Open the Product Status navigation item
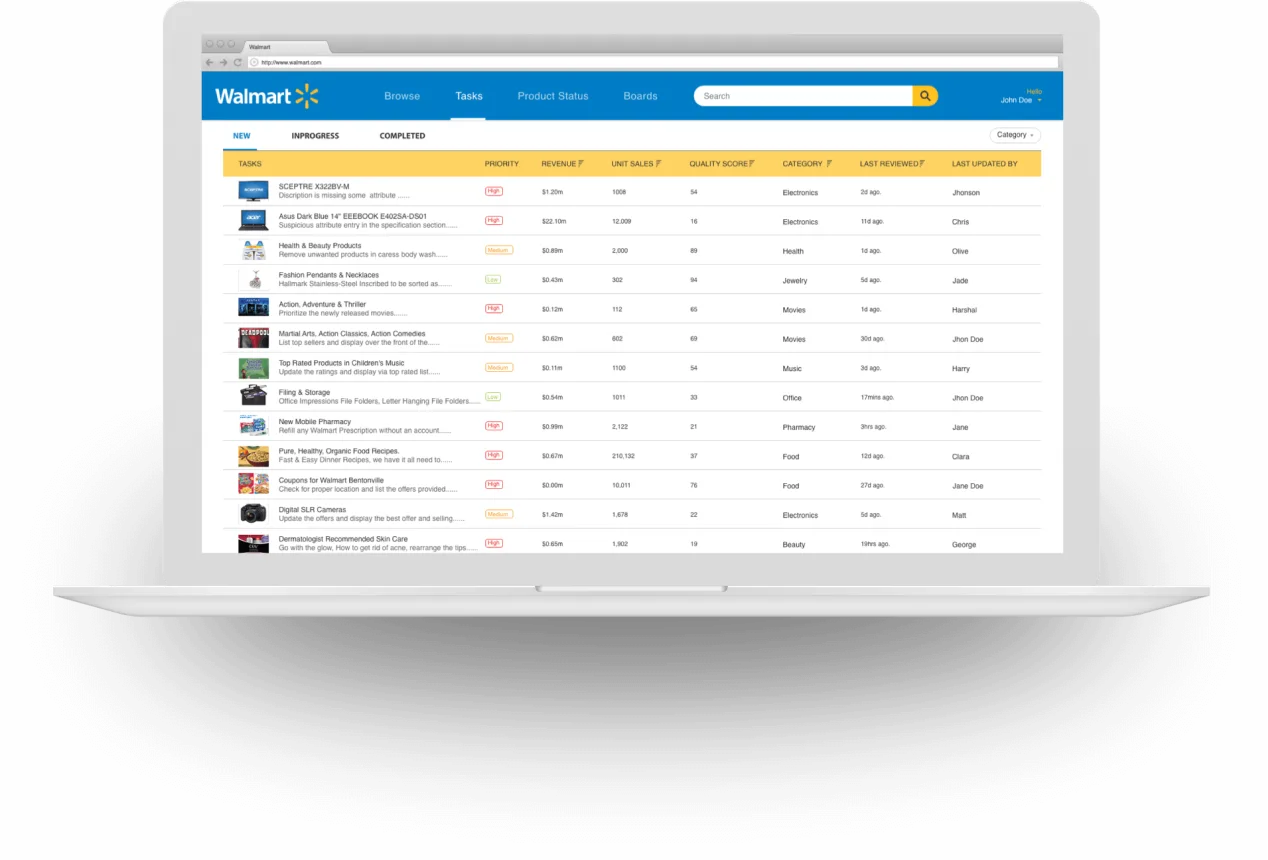1268x860 pixels. tap(553, 96)
